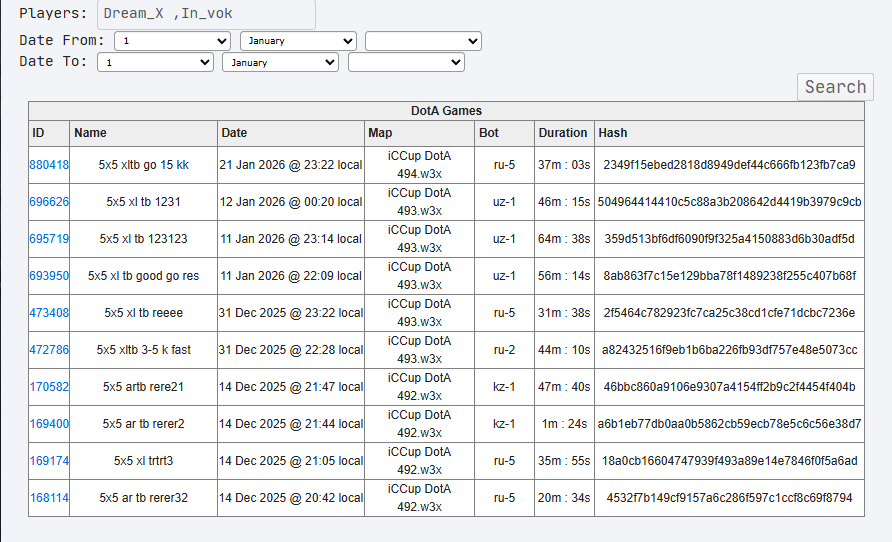
Task: Select game name '5x5 xl tb reeee'
Action: point(143,313)
